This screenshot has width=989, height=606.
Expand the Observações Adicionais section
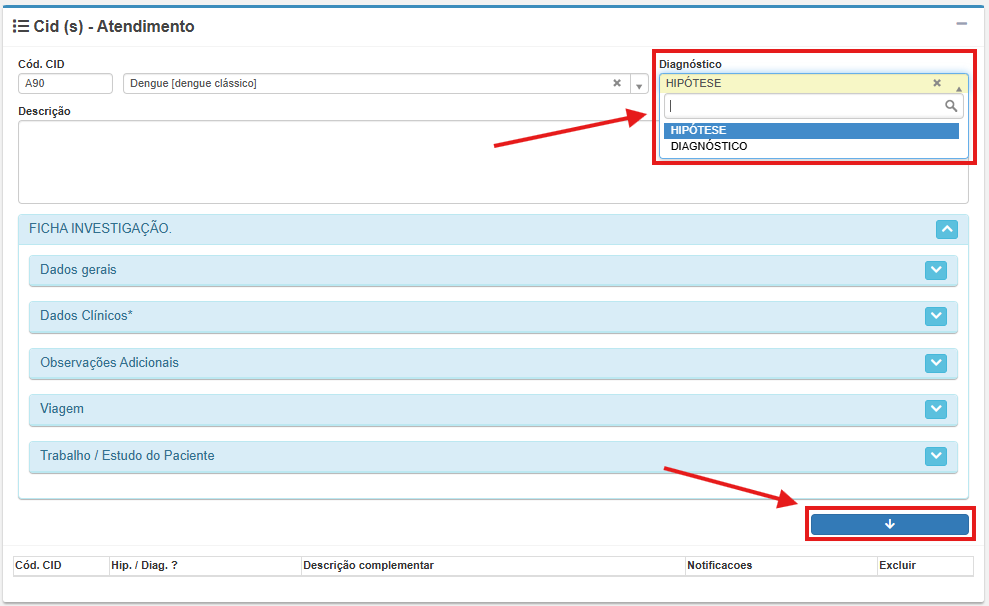pos(936,363)
